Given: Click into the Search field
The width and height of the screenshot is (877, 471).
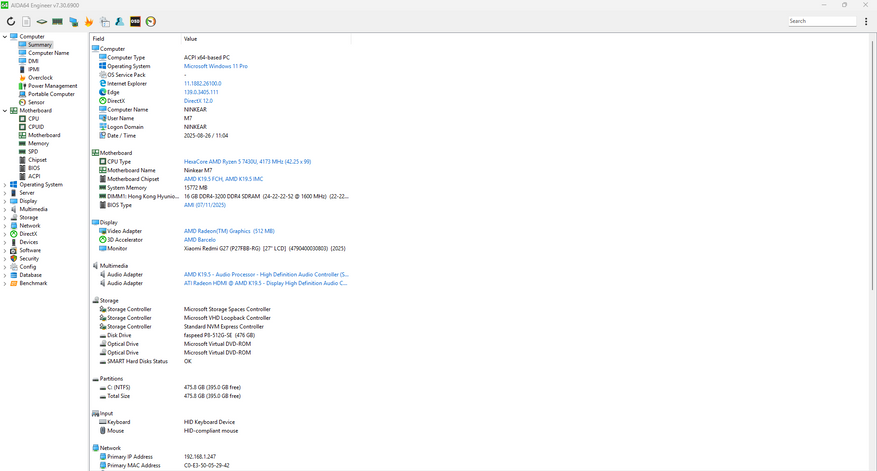Looking at the screenshot, I should click(822, 21).
